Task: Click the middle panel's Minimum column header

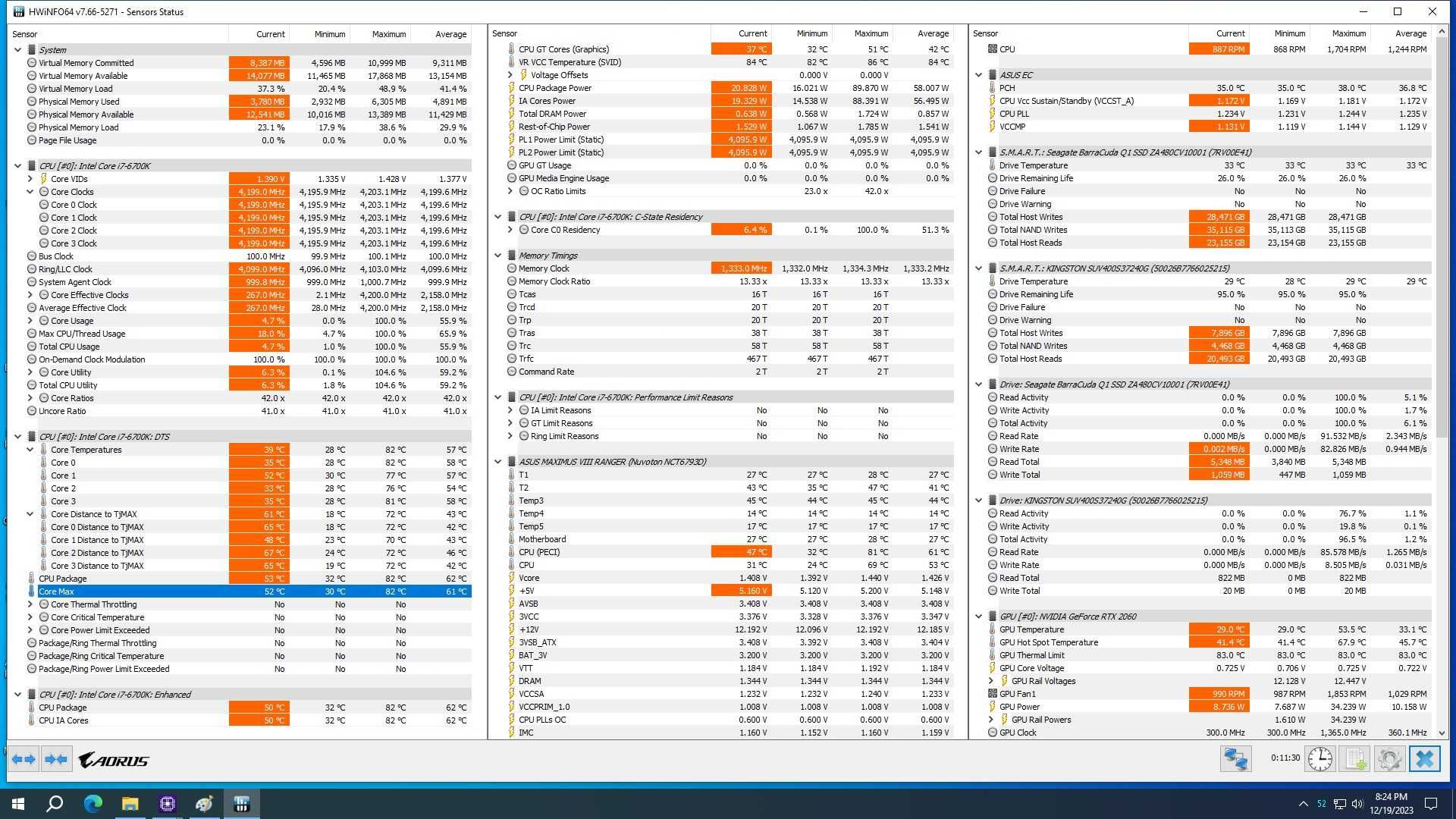Action: click(802, 33)
